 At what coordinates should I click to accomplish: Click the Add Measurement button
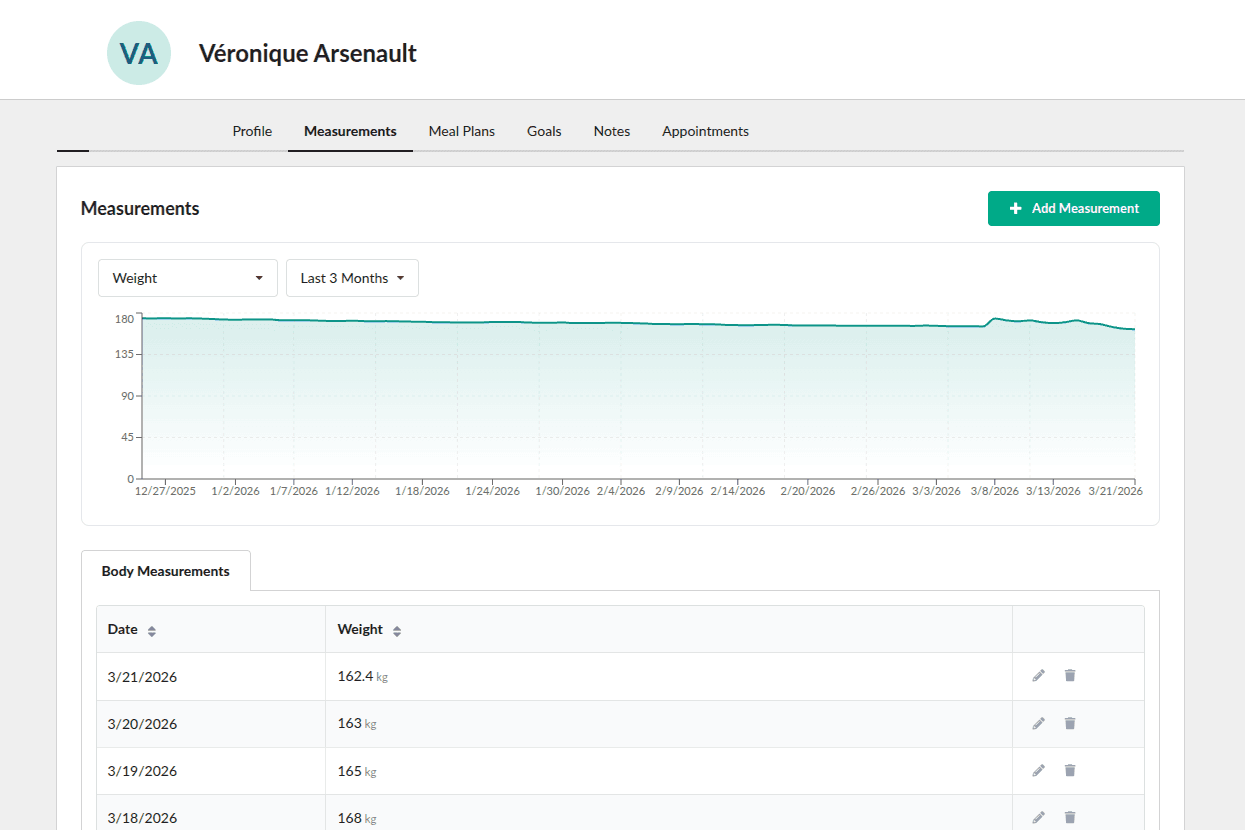click(x=1073, y=208)
